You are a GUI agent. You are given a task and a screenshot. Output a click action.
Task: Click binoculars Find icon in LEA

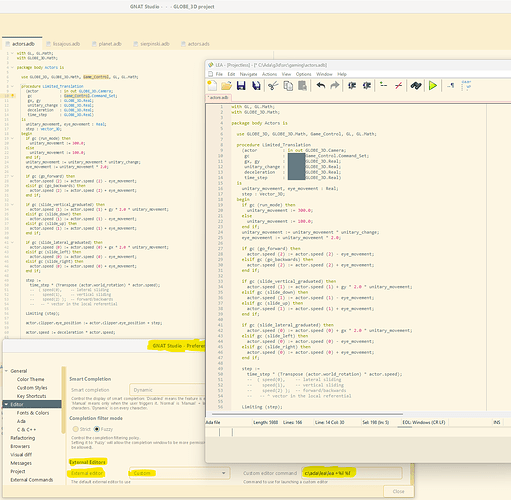click(x=416, y=86)
